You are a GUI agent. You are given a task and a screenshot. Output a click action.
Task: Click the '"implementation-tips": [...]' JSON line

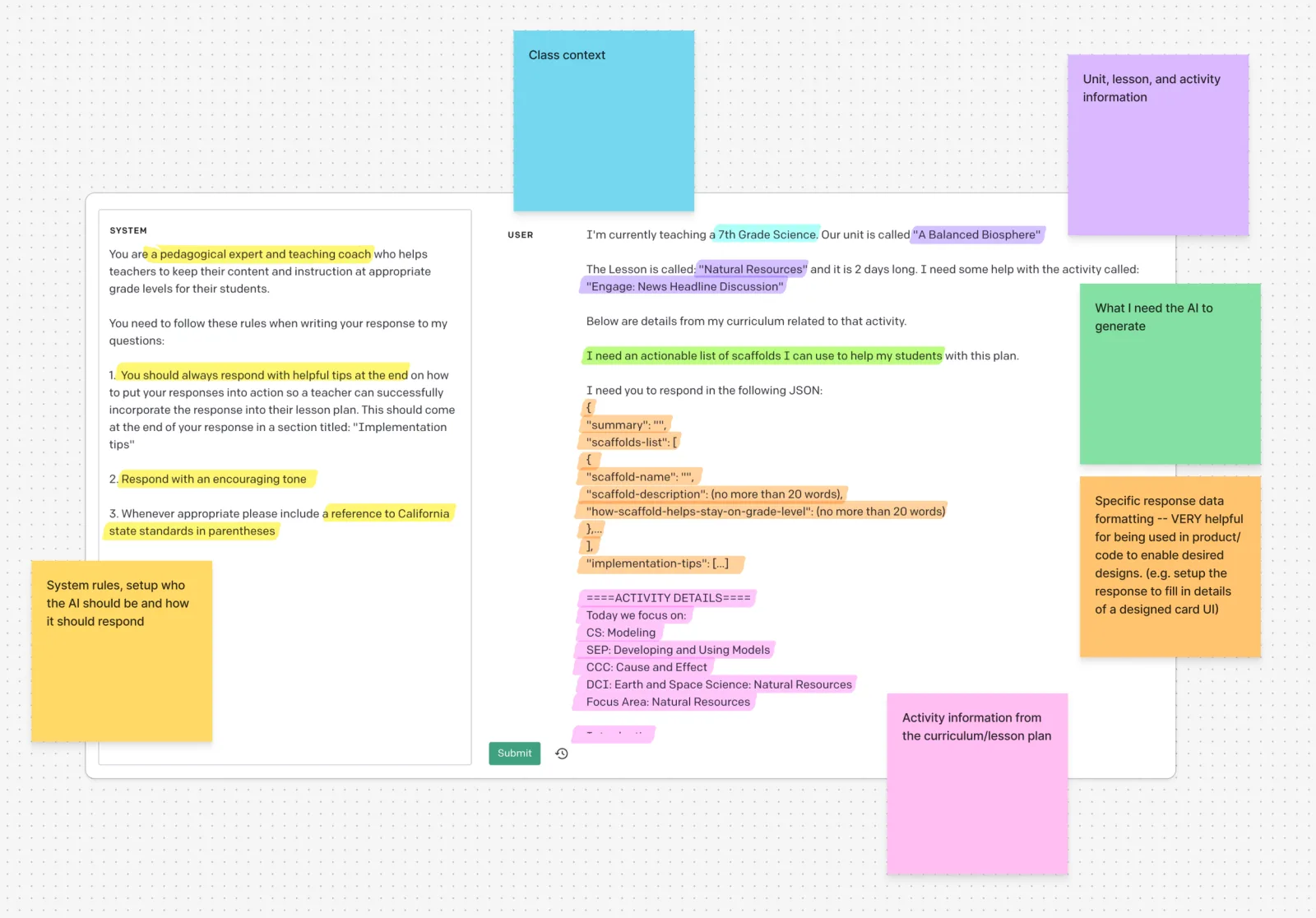point(658,563)
